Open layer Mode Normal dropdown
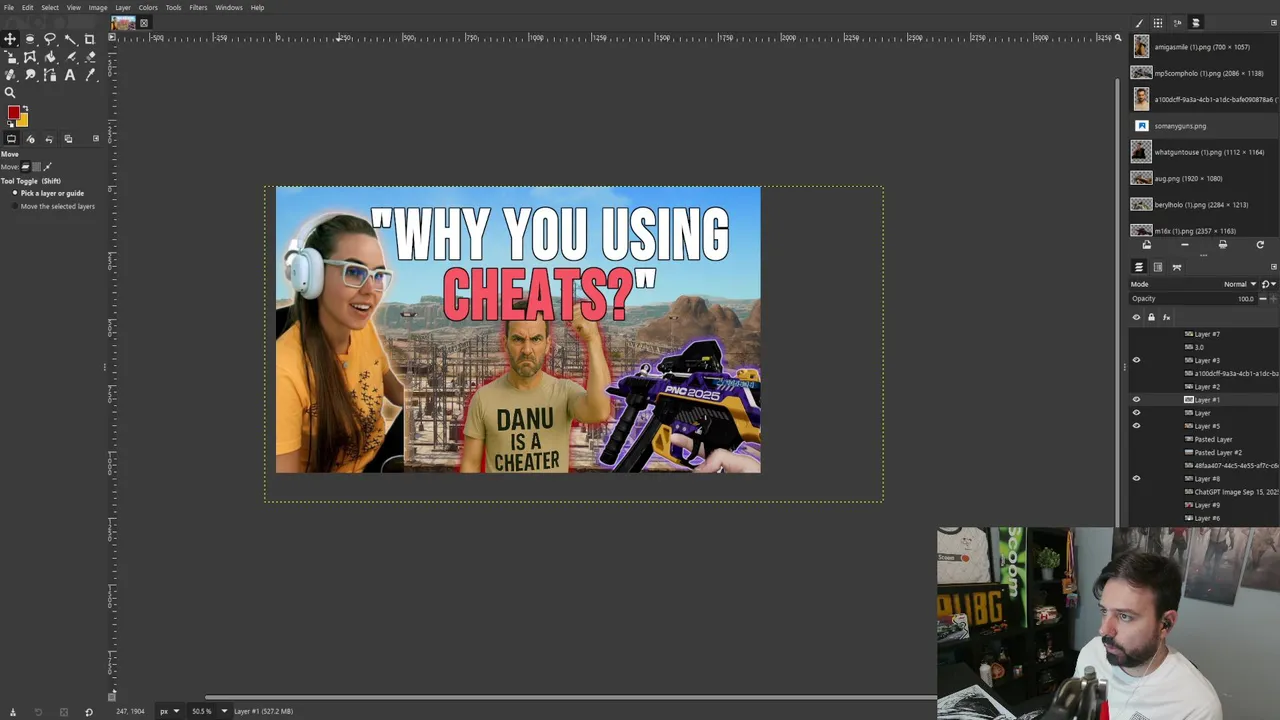The image size is (1280, 720). point(1240,284)
